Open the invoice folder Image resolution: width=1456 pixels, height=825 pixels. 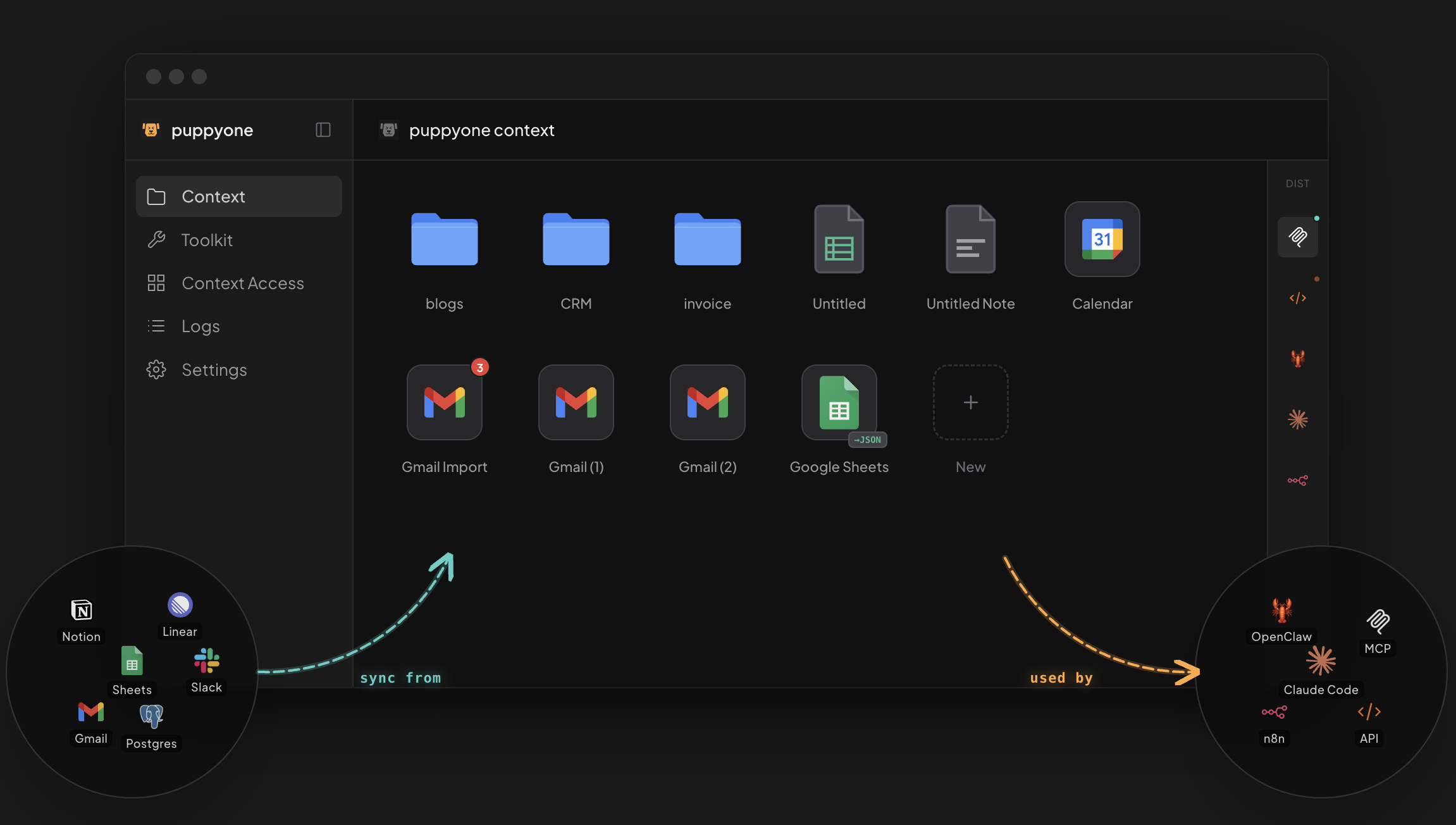pyautogui.click(x=707, y=239)
